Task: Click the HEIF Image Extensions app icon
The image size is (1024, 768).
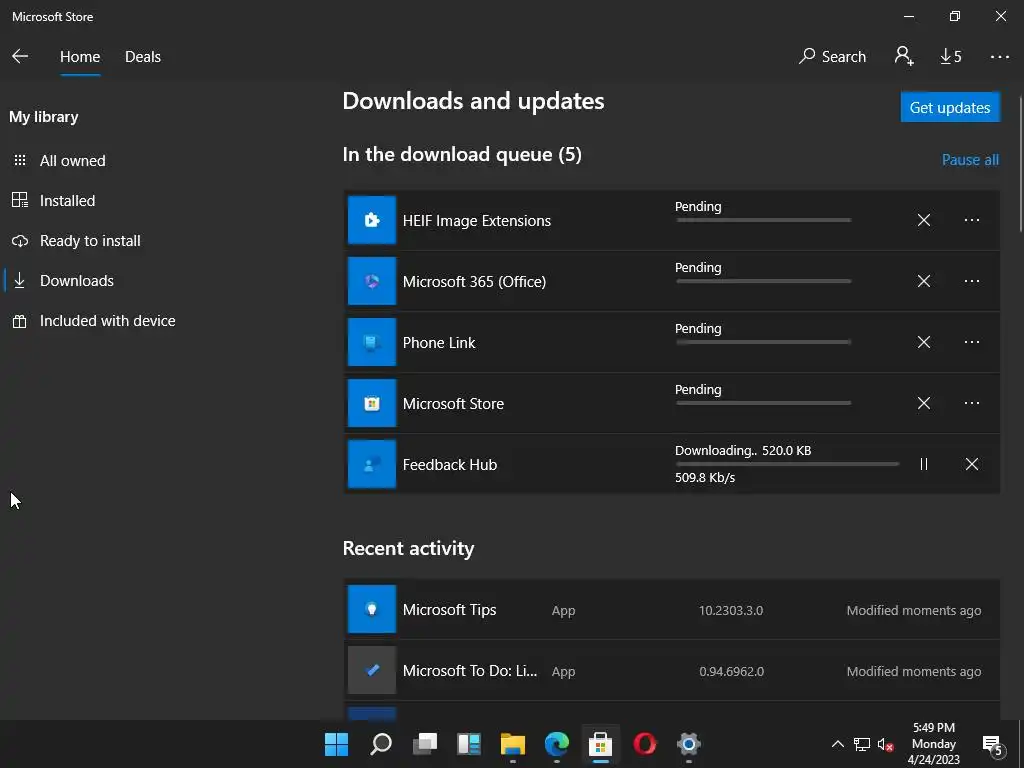Action: (x=372, y=220)
